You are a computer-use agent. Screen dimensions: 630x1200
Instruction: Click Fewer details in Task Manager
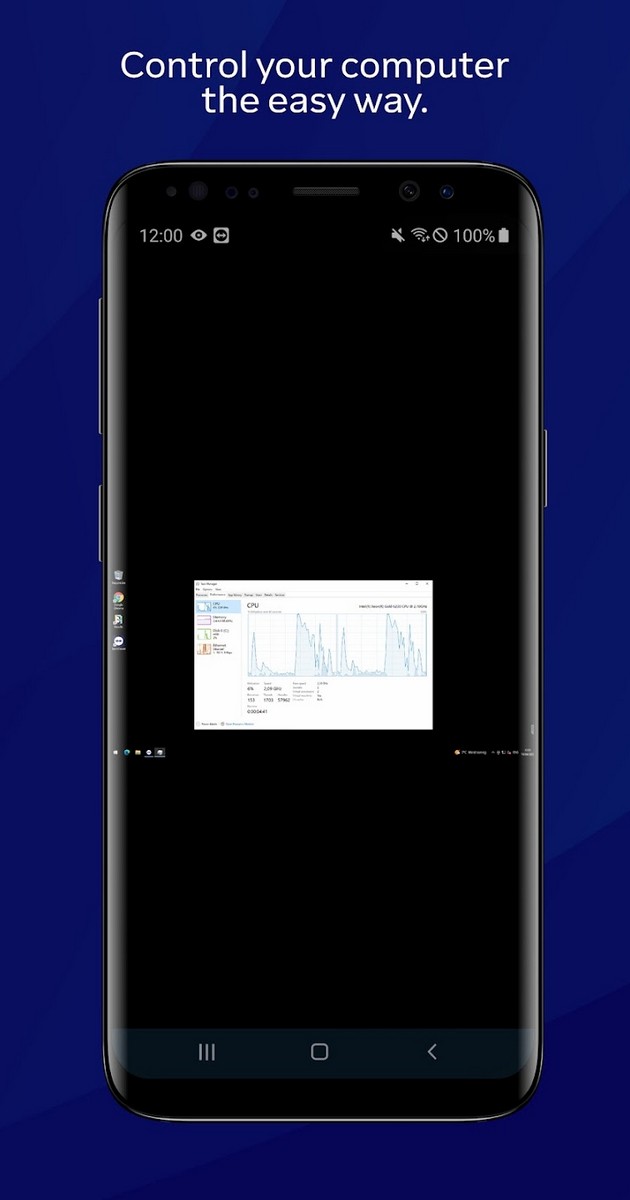(x=207, y=724)
